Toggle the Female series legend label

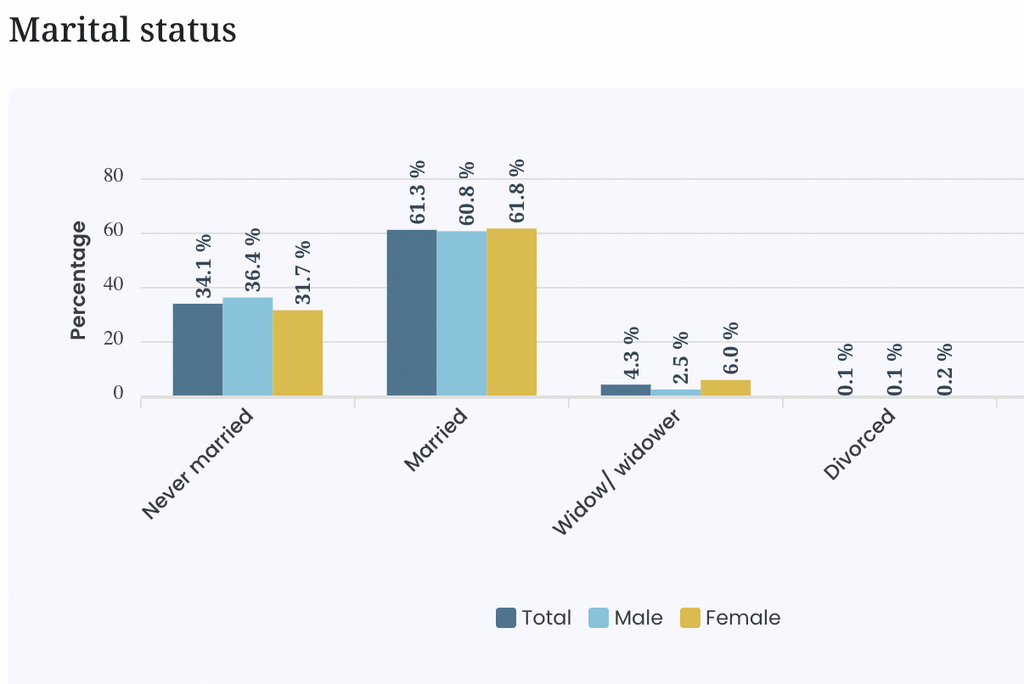[743, 617]
